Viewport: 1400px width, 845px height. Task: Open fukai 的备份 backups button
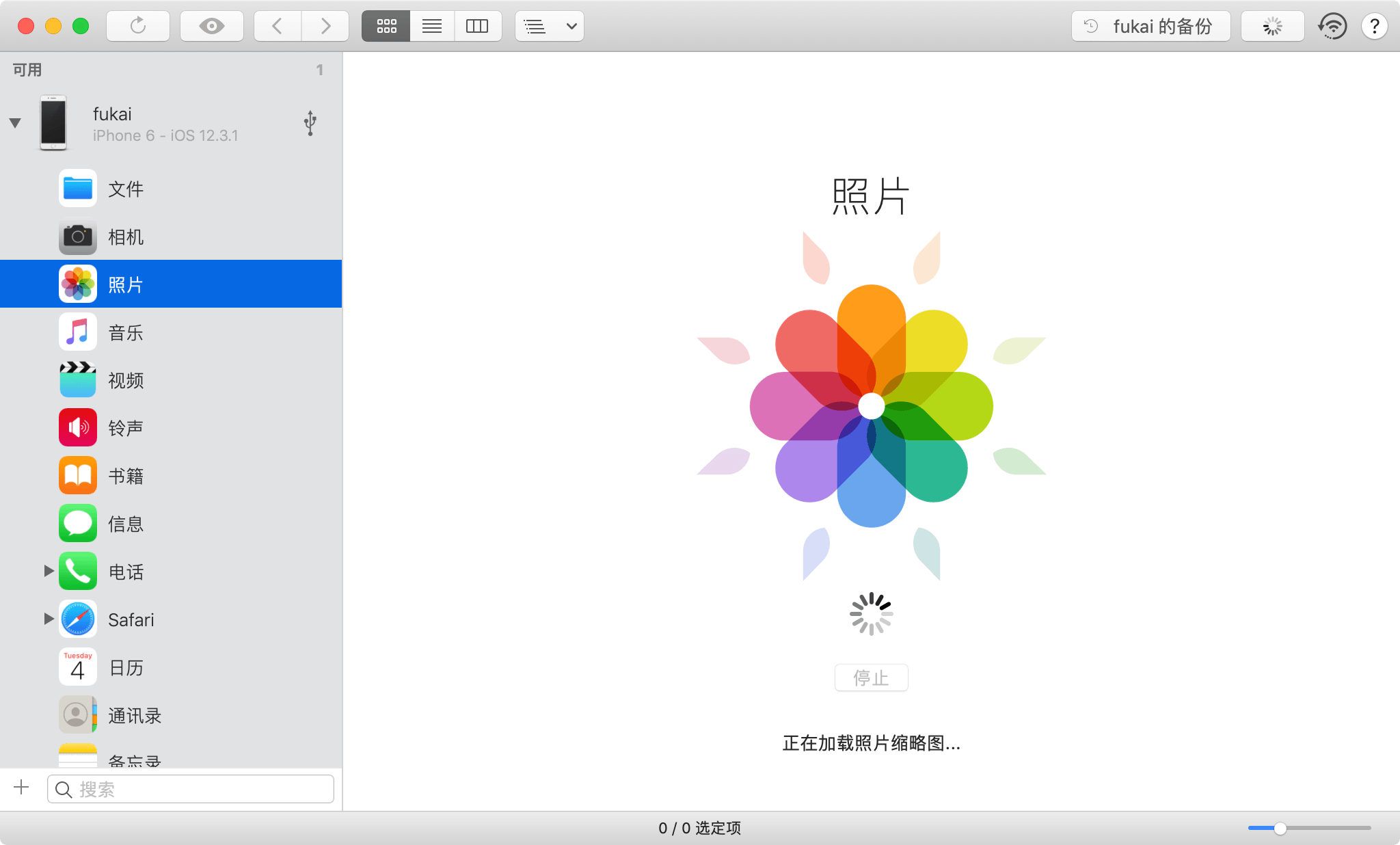point(1151,26)
